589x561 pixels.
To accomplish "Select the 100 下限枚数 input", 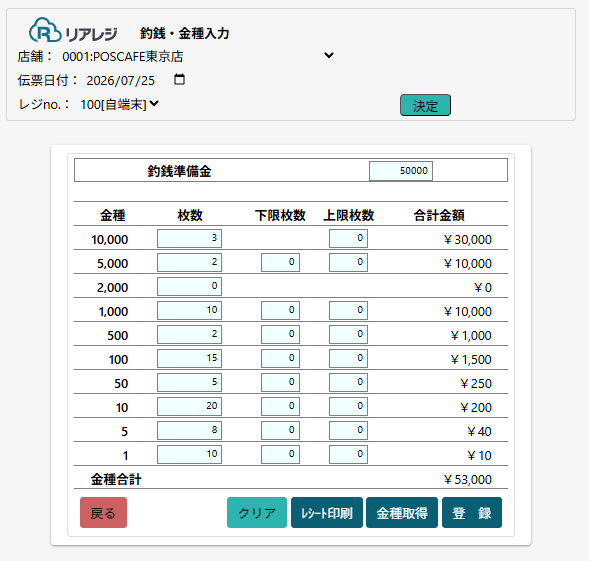I will tap(280, 359).
